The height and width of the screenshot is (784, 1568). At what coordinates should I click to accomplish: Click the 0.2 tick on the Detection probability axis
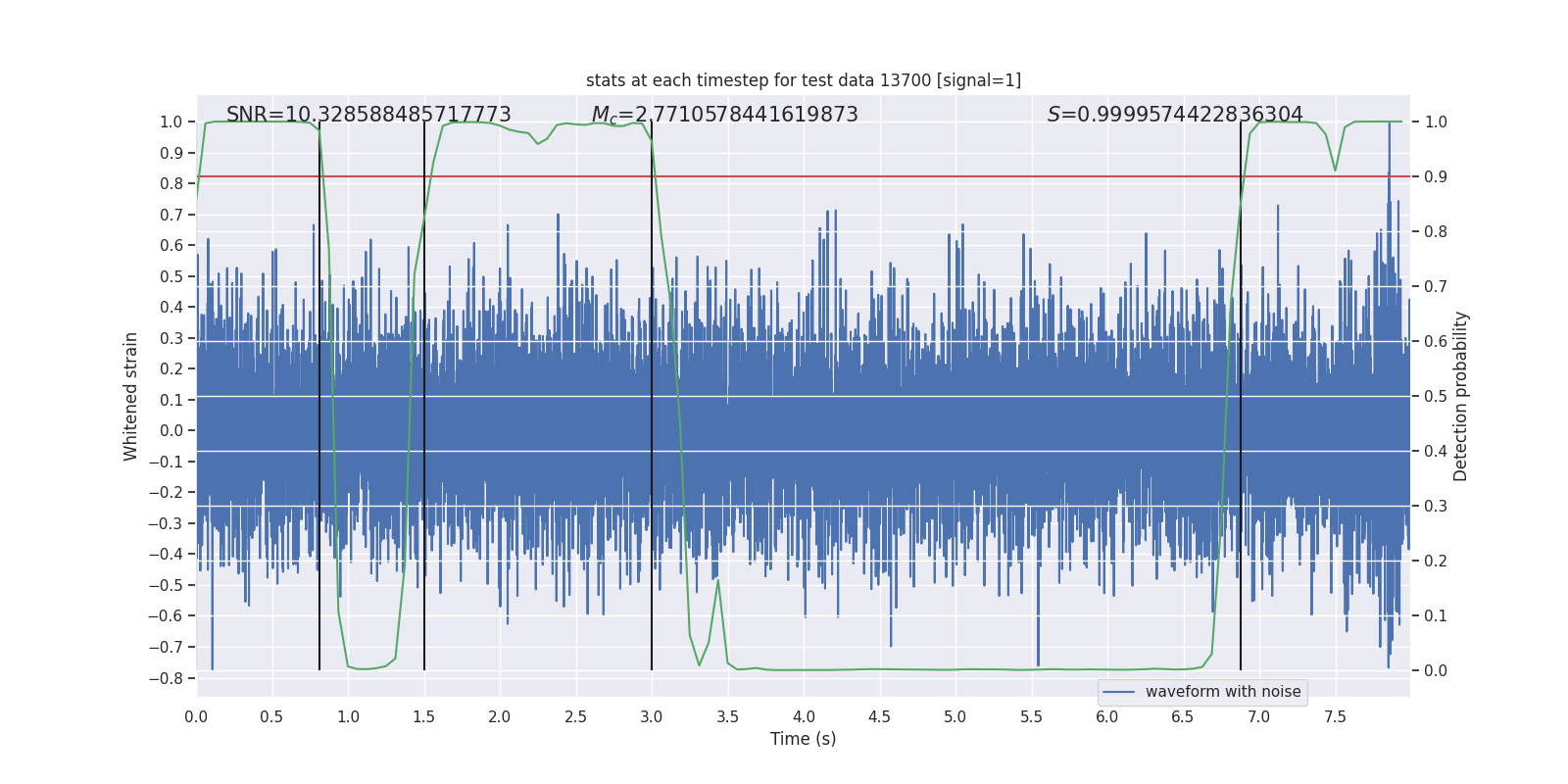pos(1436,561)
